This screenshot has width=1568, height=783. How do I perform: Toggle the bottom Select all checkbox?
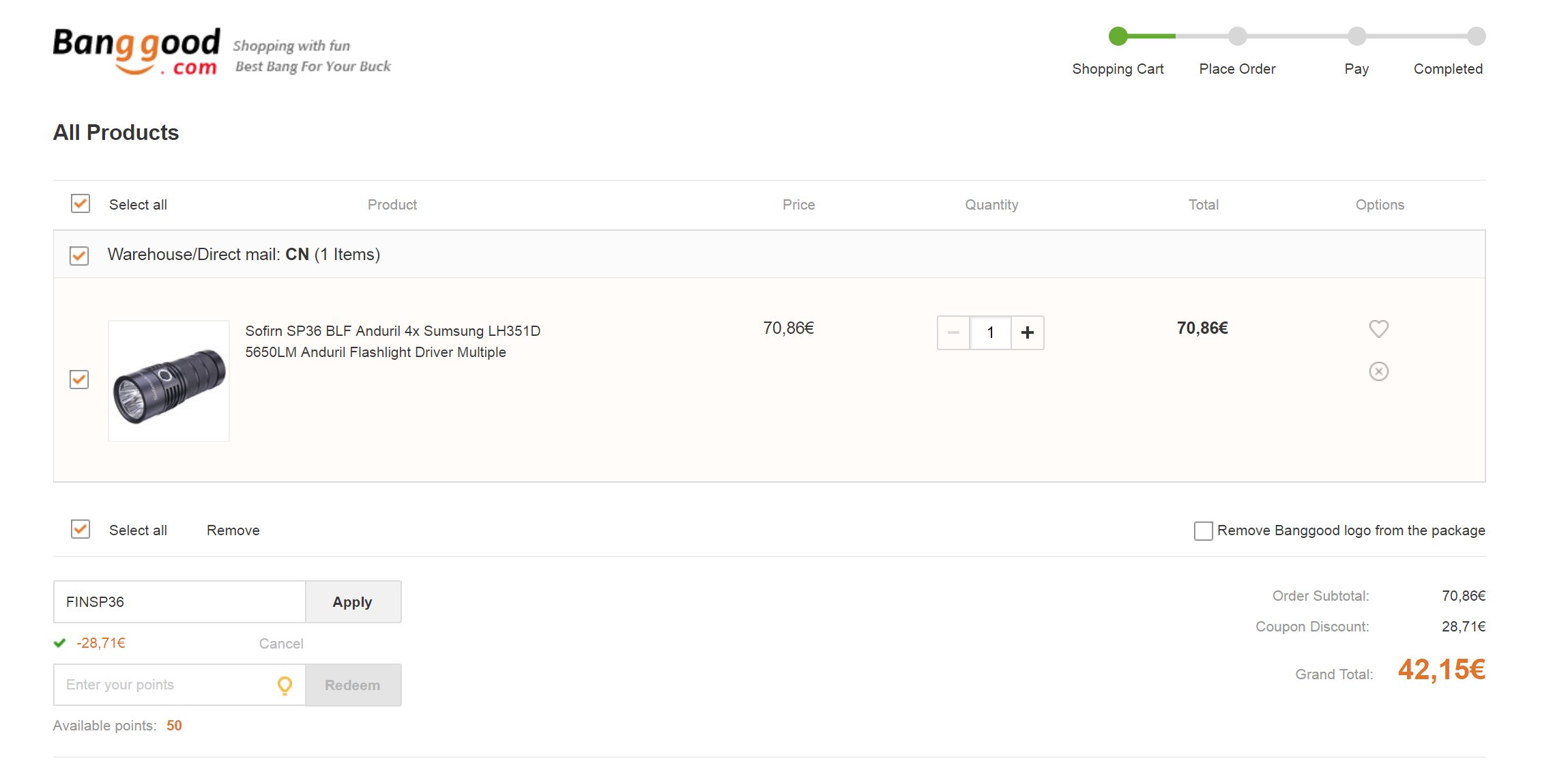coord(81,529)
